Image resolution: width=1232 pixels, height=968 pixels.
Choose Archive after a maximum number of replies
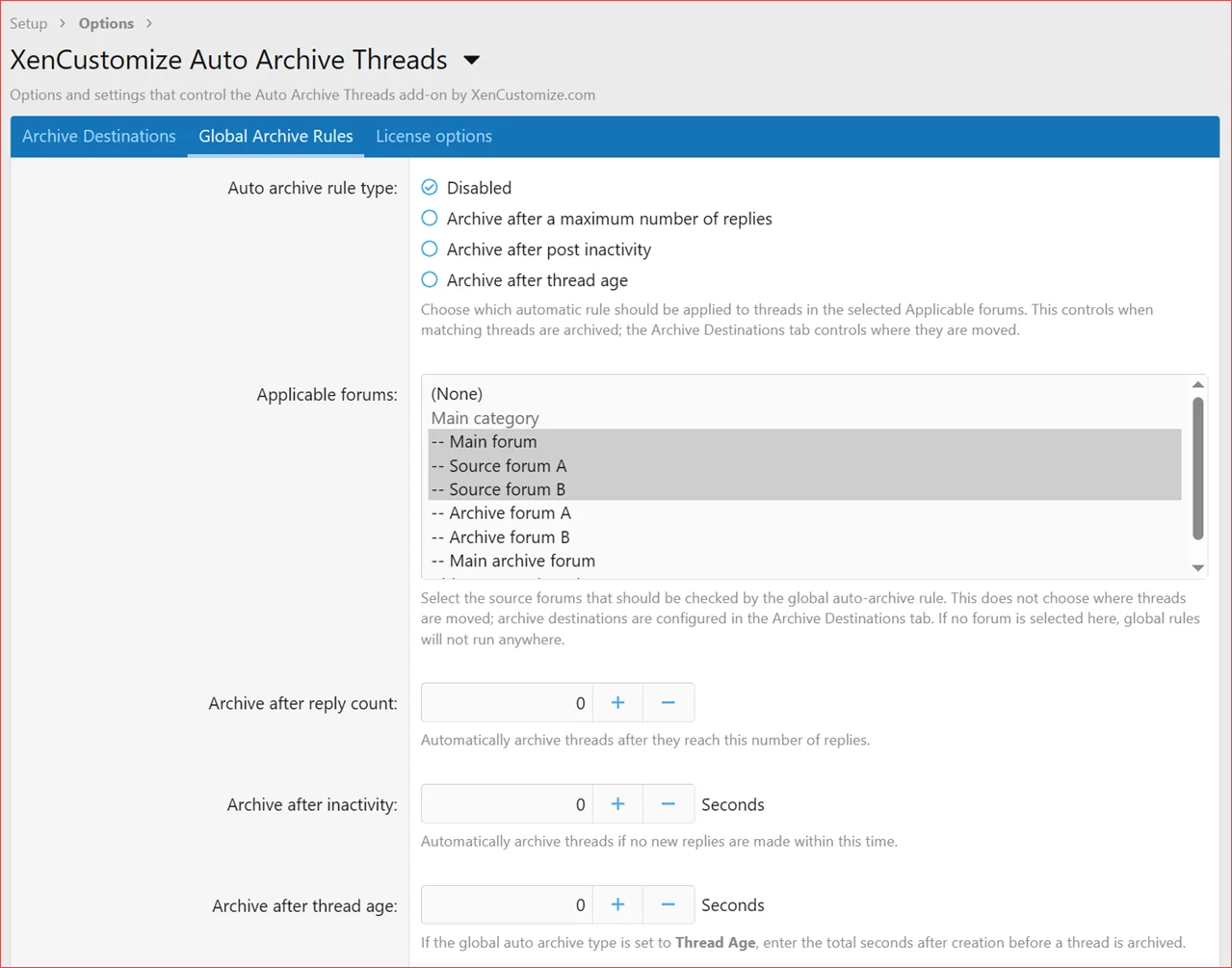click(x=430, y=218)
